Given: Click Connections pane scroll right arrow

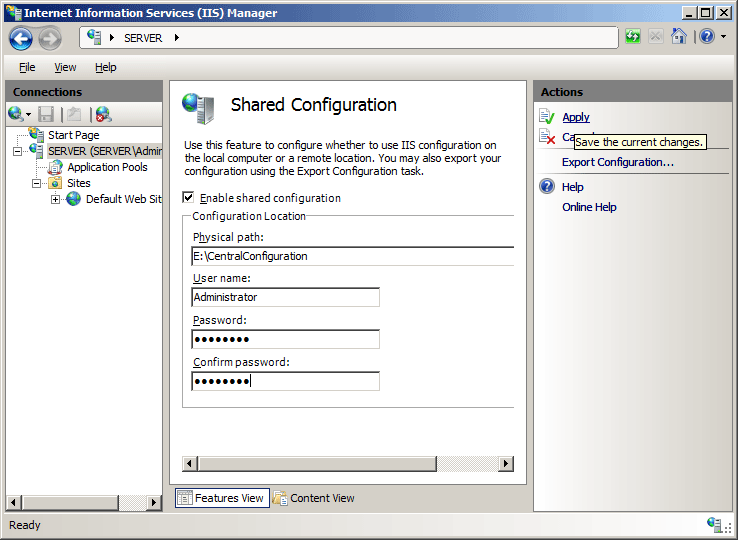Looking at the screenshot, I should tap(153, 502).
